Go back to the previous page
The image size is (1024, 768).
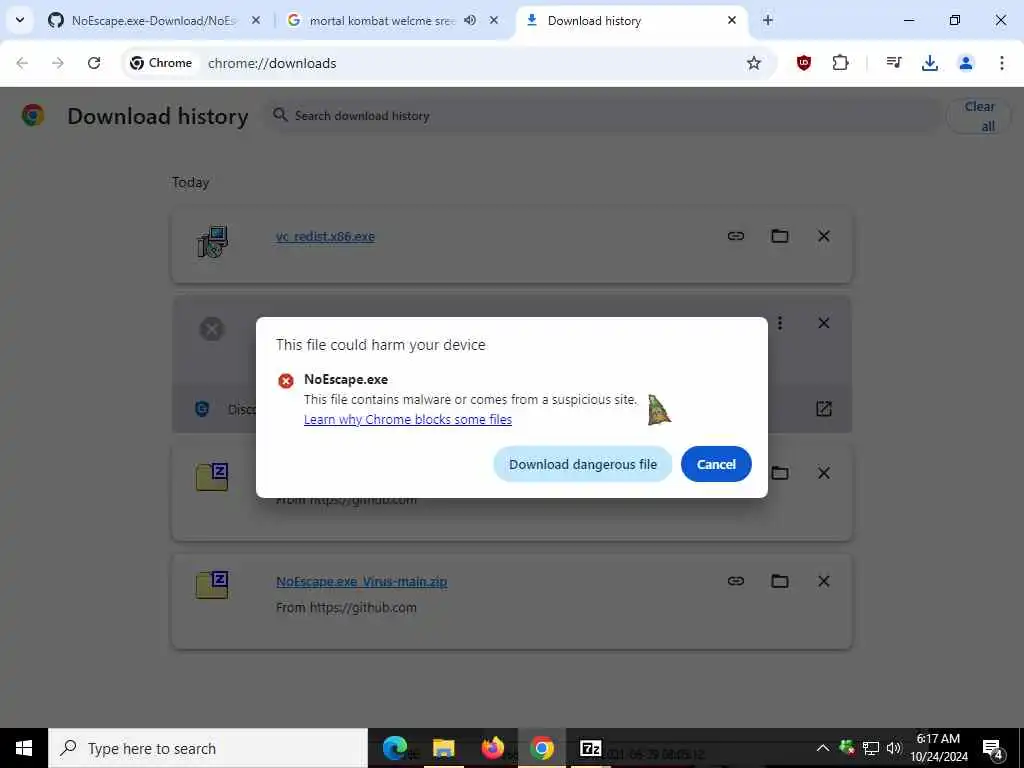(22, 63)
